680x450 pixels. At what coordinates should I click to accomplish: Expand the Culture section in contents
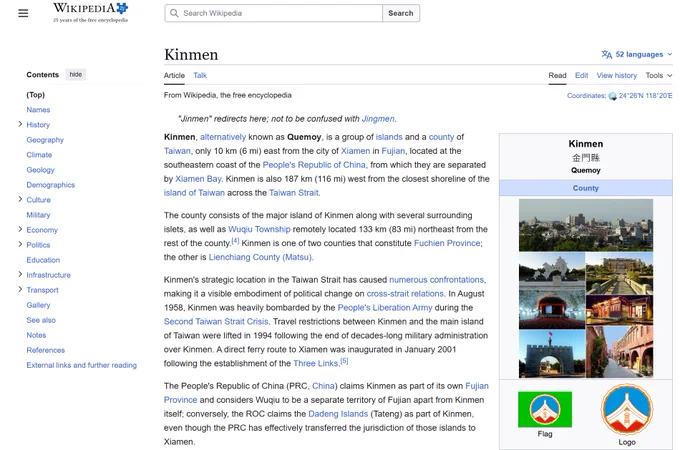pos(20,199)
